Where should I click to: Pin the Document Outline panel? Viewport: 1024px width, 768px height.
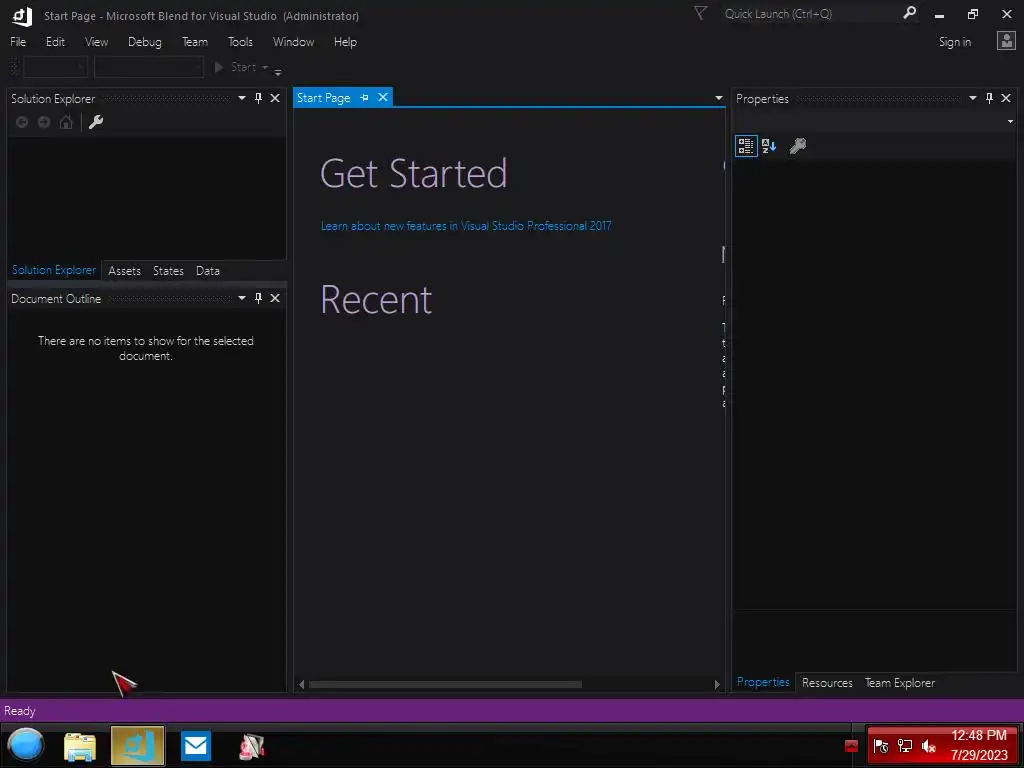259,298
